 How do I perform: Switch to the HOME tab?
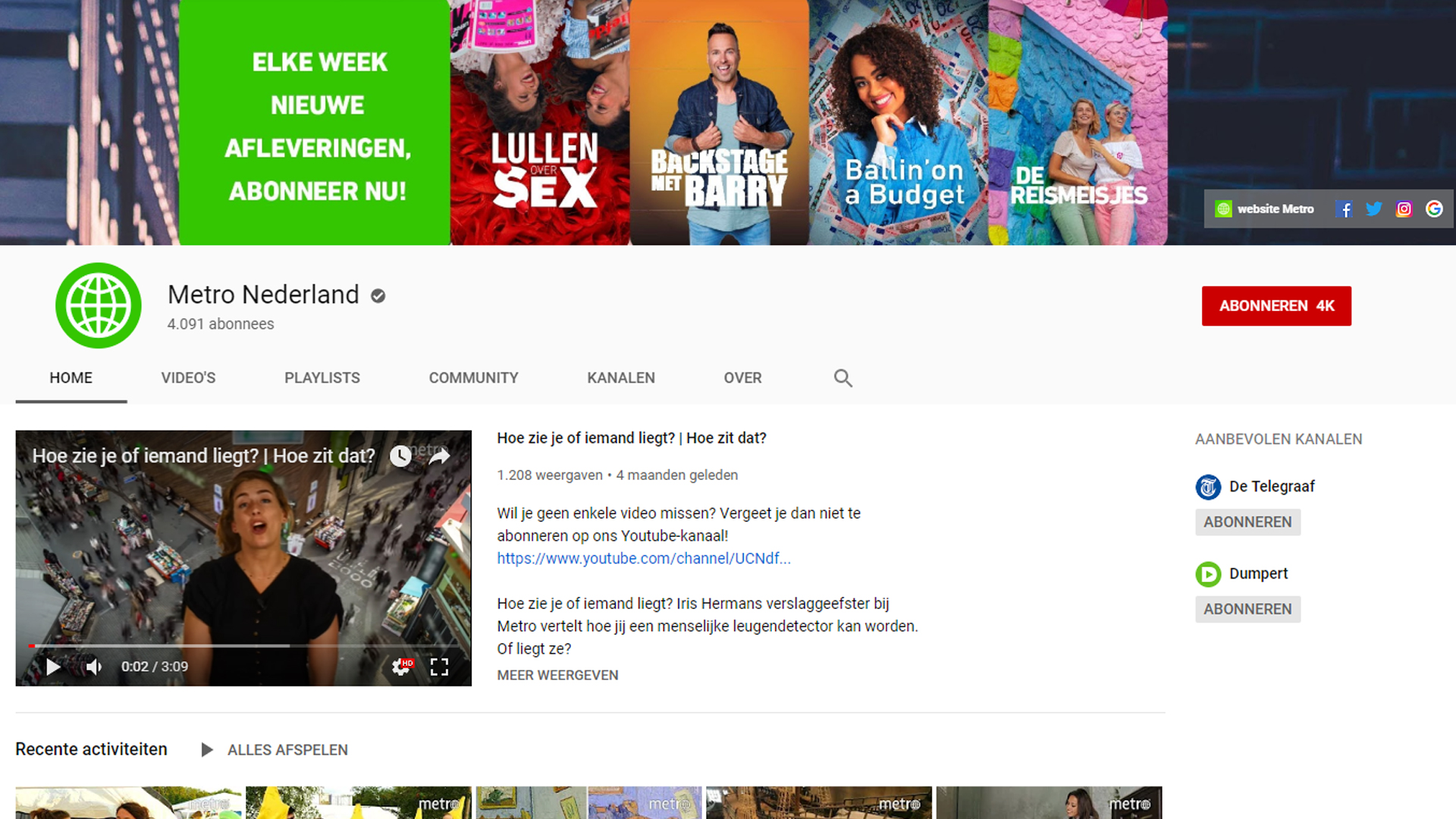71,378
